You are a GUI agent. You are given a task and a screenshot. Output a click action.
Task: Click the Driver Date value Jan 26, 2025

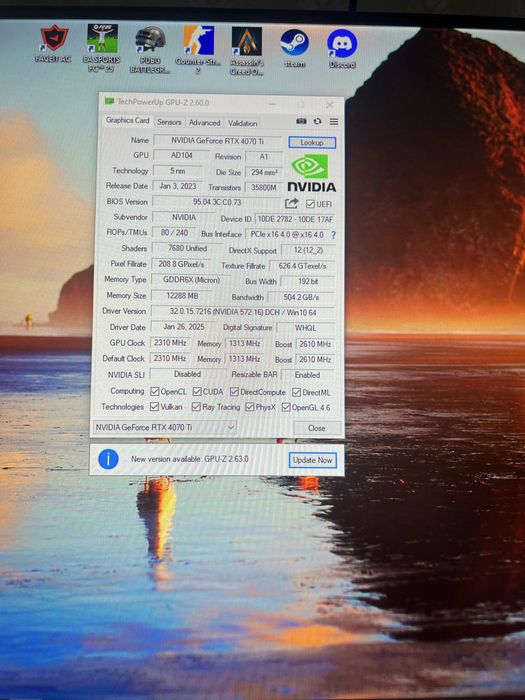tap(183, 327)
